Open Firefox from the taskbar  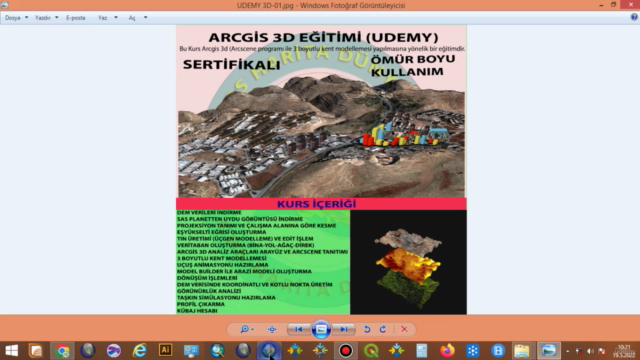pos(447,351)
